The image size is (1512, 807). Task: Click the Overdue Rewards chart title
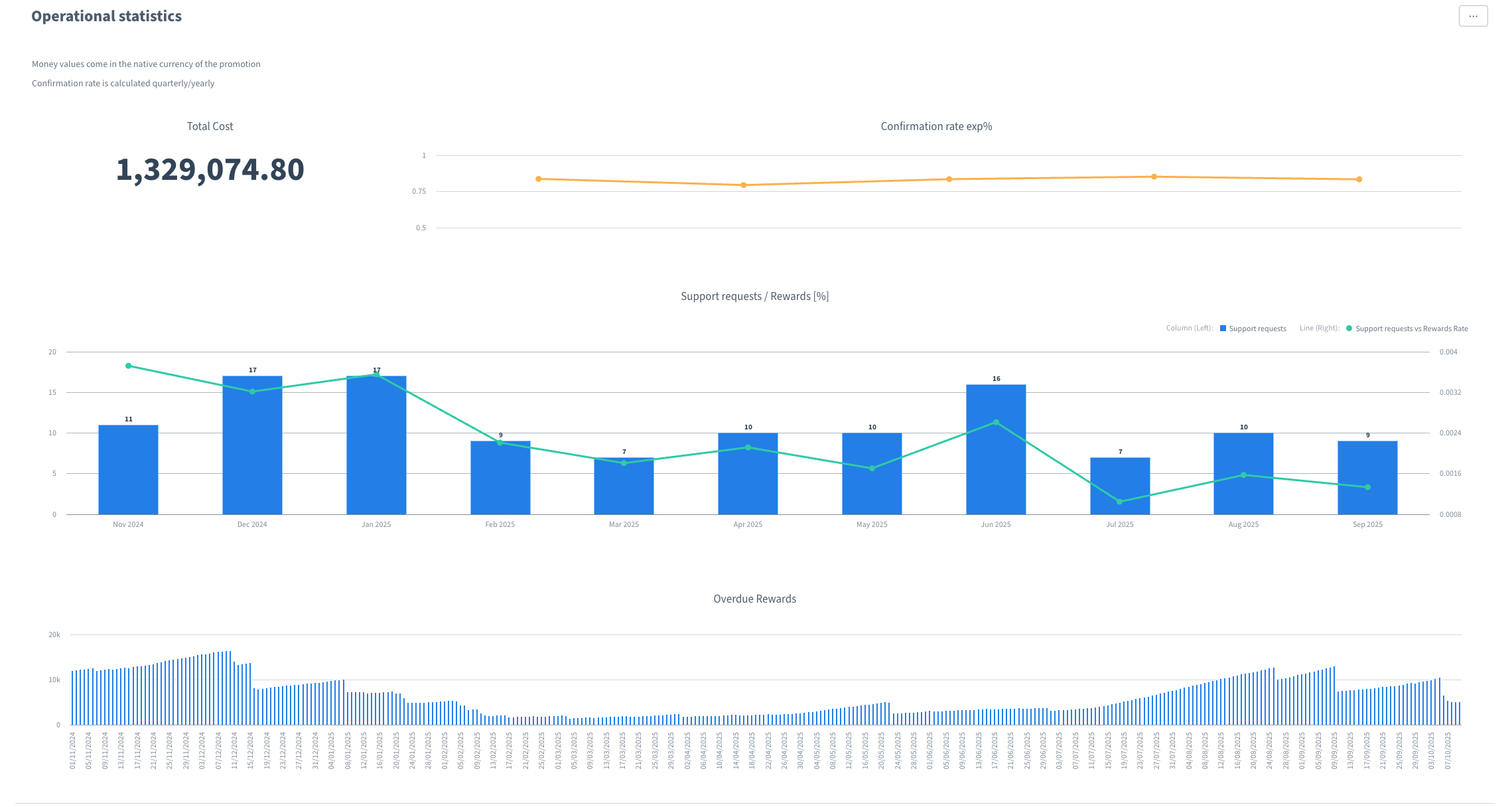click(x=754, y=599)
